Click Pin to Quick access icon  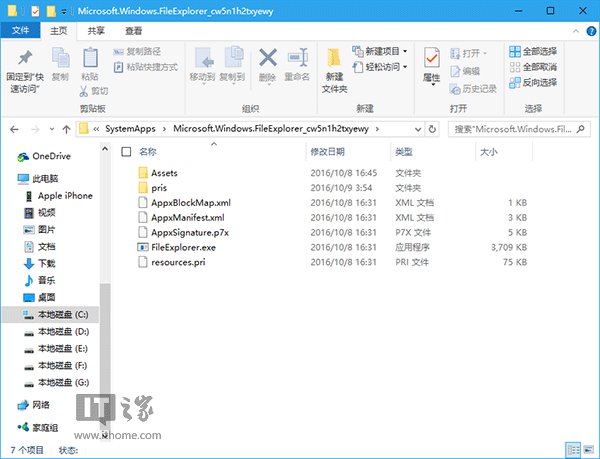point(25,58)
